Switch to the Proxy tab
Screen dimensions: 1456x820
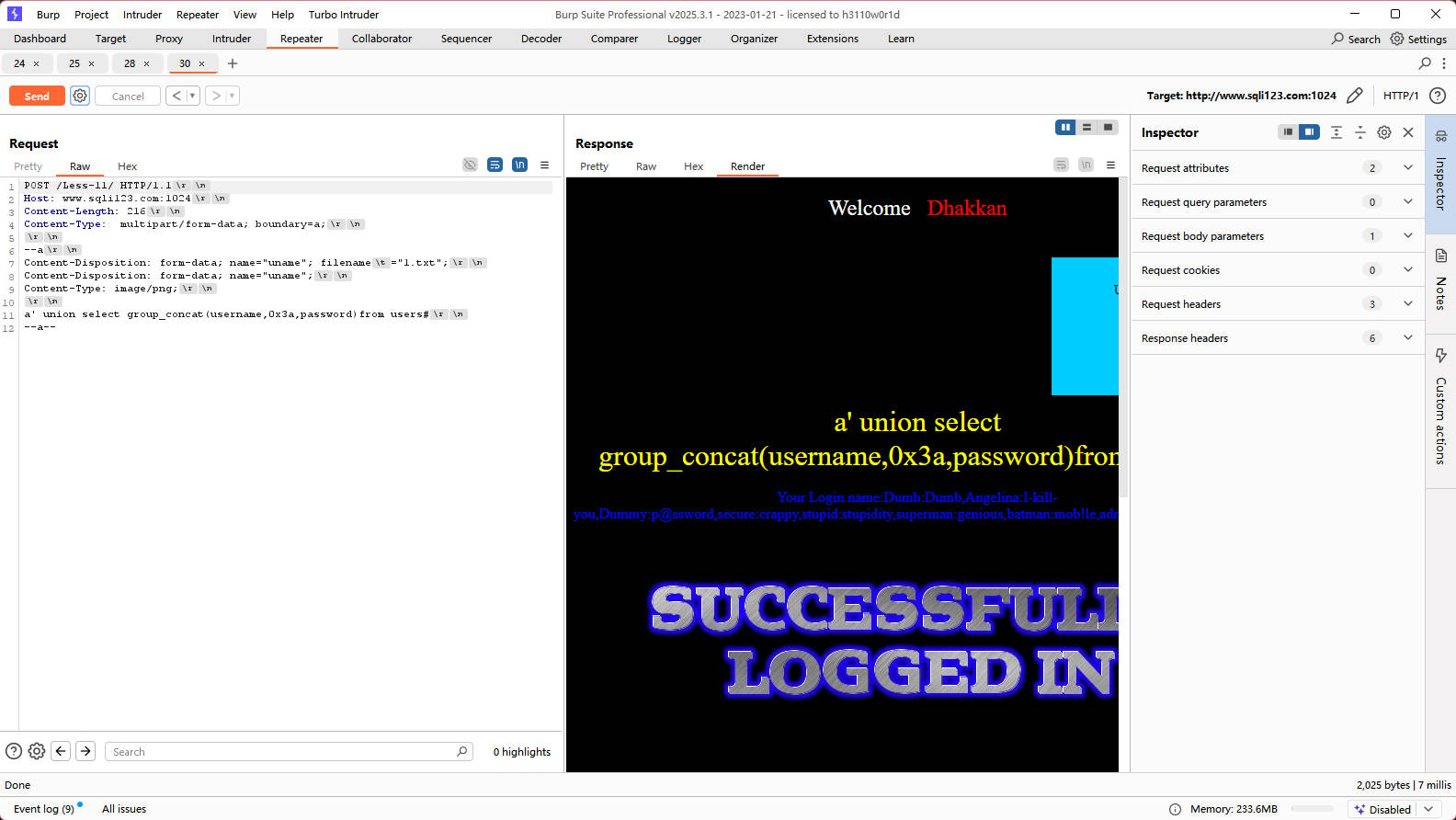click(169, 39)
